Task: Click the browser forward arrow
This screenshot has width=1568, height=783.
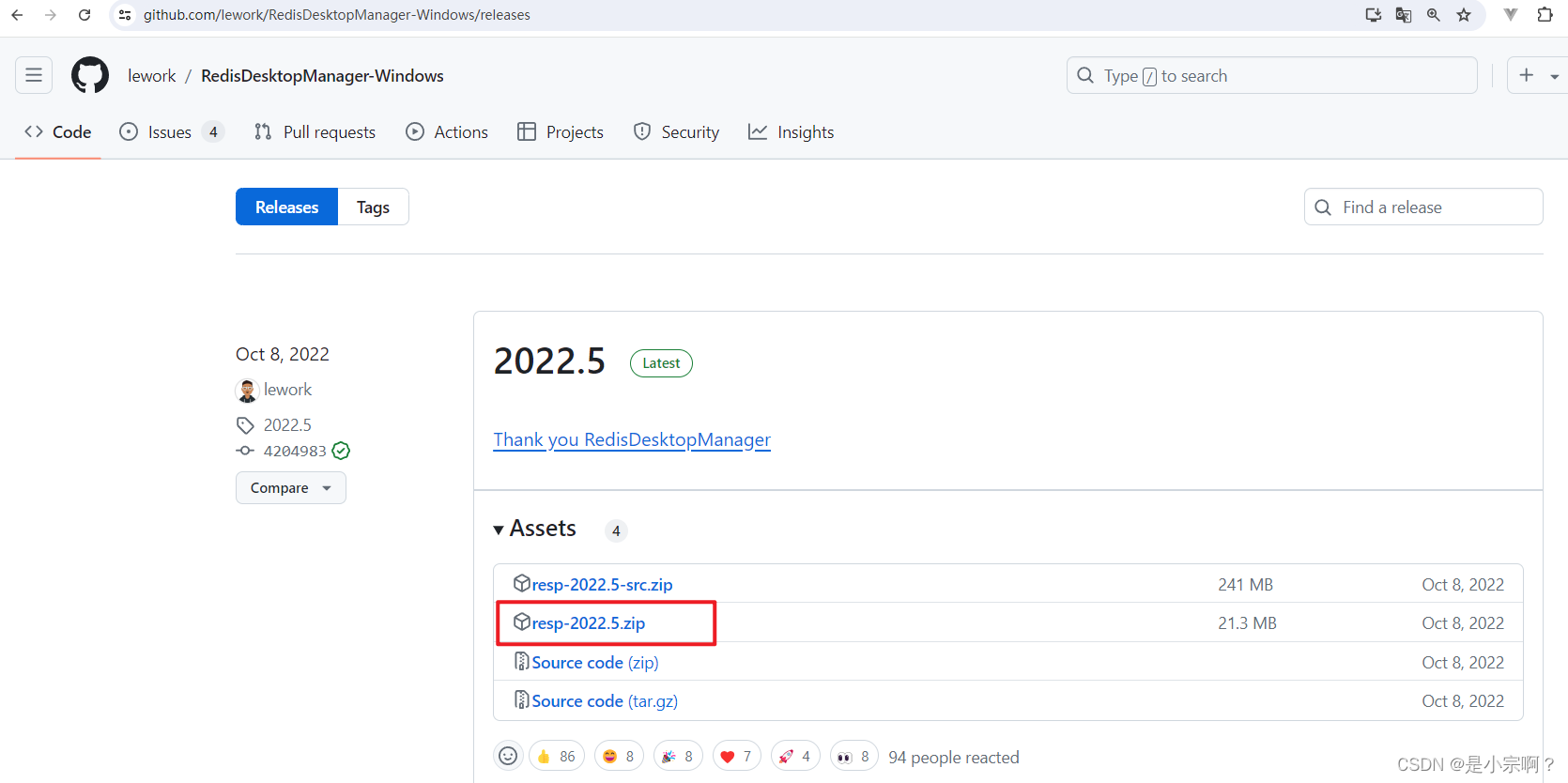Action: [x=51, y=15]
